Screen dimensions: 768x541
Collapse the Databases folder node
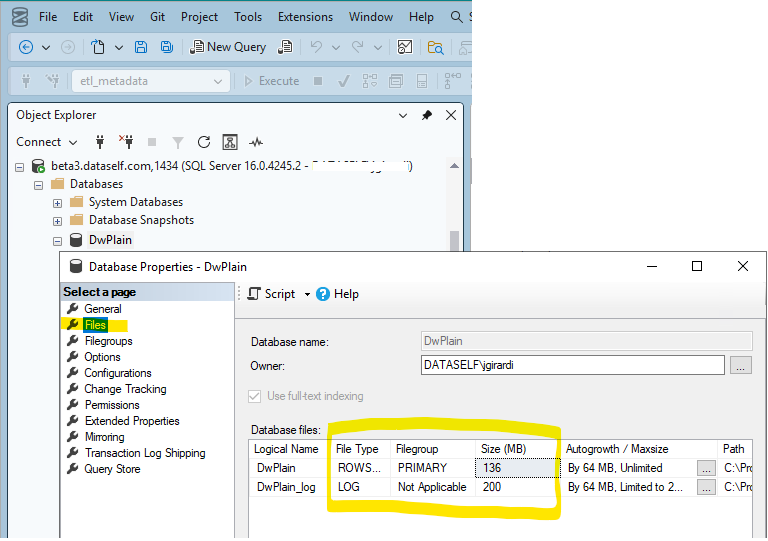coord(39,186)
